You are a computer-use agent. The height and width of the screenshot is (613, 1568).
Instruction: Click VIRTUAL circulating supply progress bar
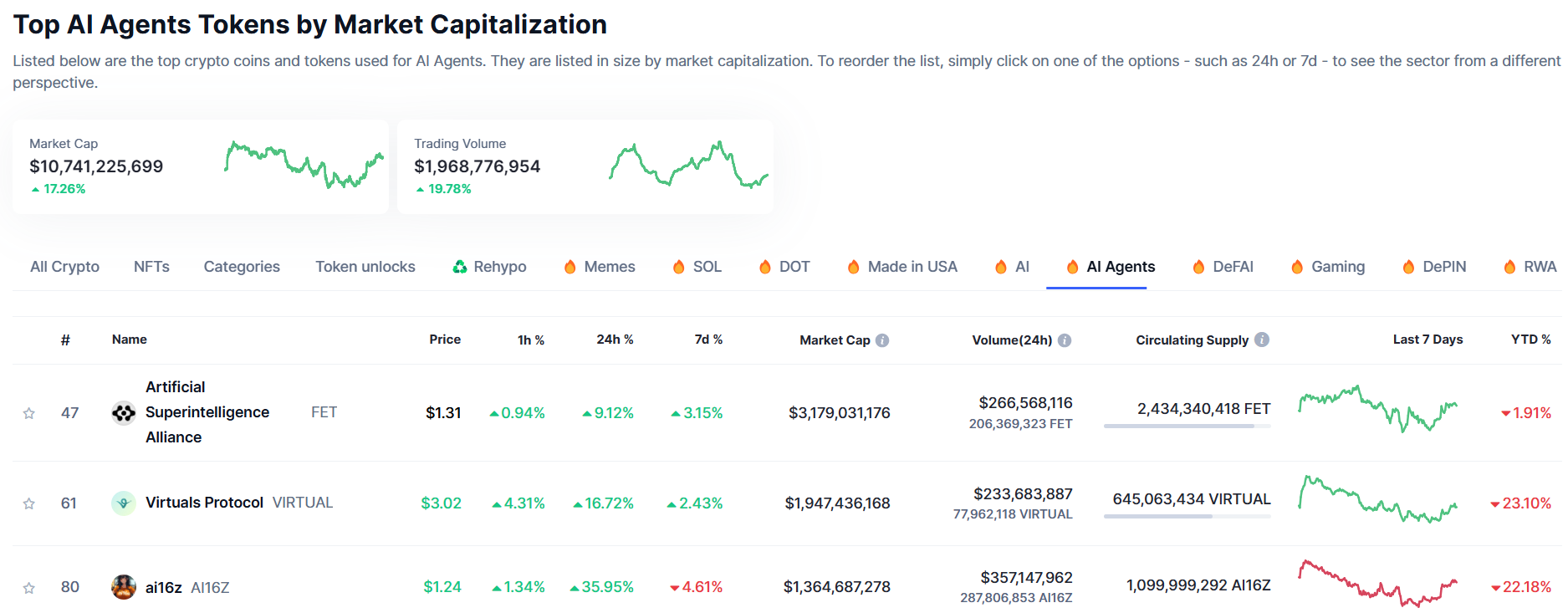click(1187, 517)
